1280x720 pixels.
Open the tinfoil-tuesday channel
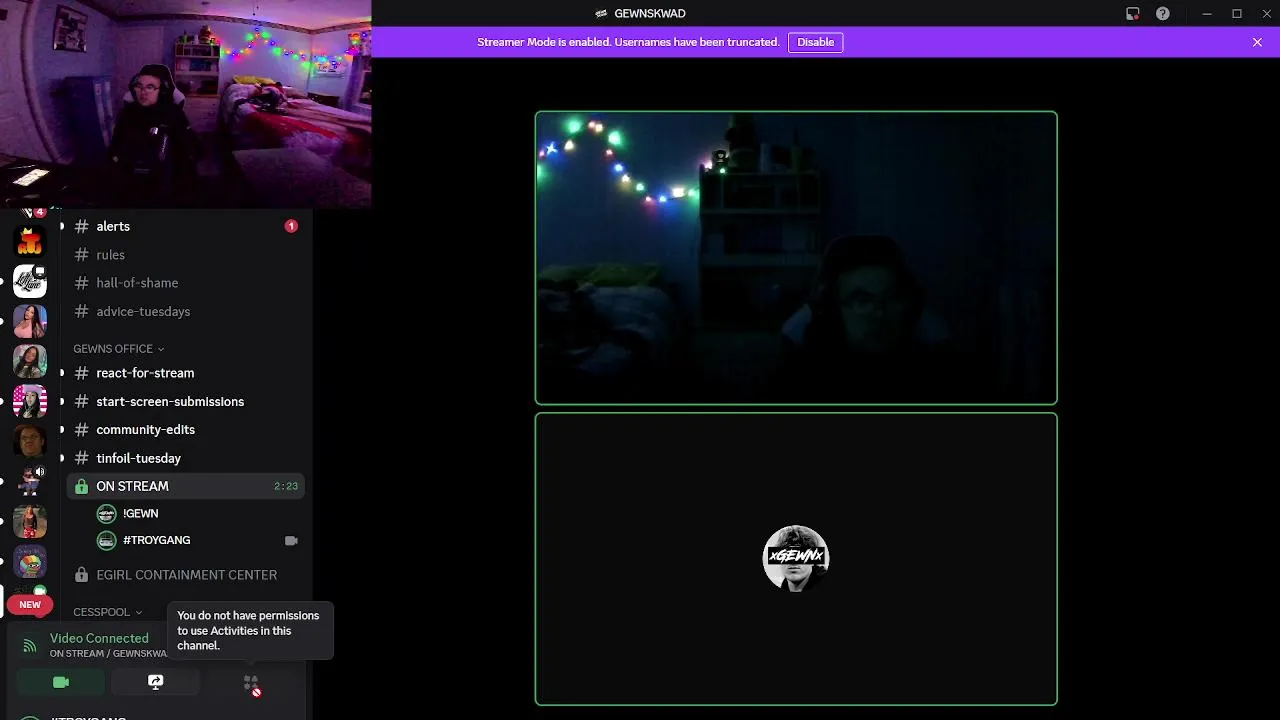click(x=186, y=458)
